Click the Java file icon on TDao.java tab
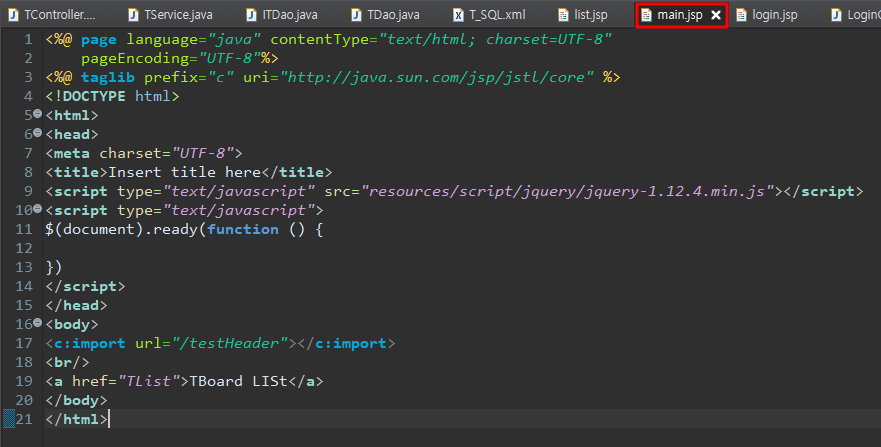Viewport: 881px width, 447px height. click(x=356, y=15)
